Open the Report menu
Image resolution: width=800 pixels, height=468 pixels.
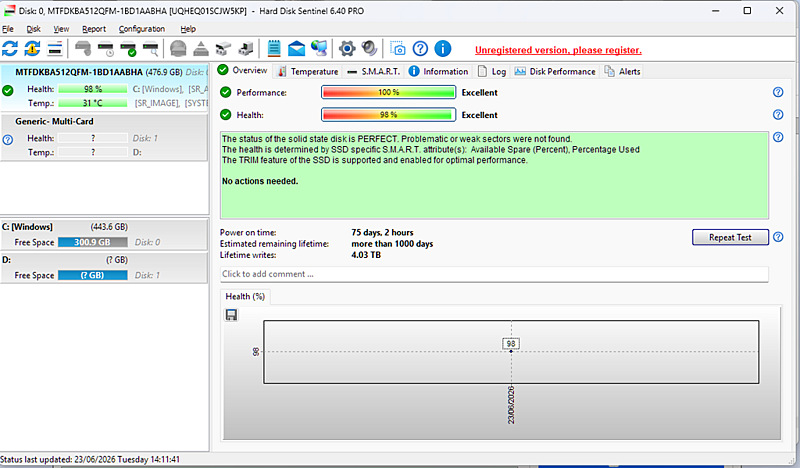(94, 29)
